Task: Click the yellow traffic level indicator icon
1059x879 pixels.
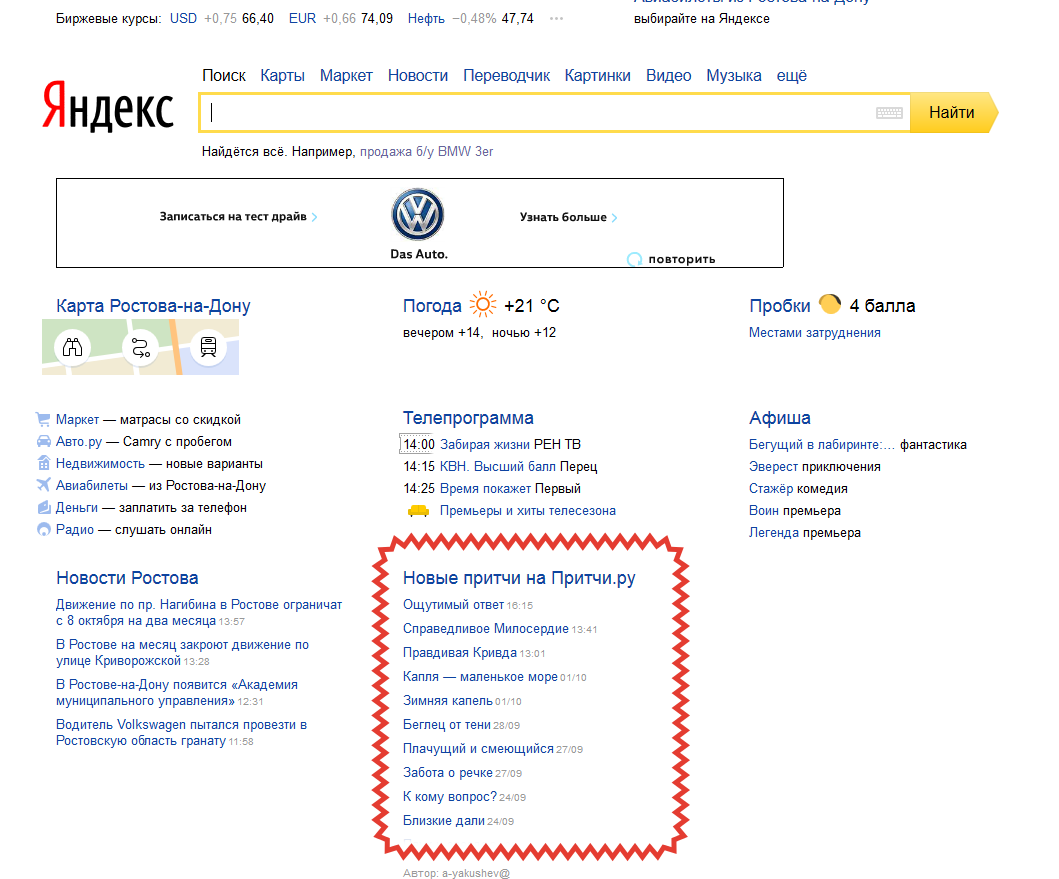Action: point(830,304)
